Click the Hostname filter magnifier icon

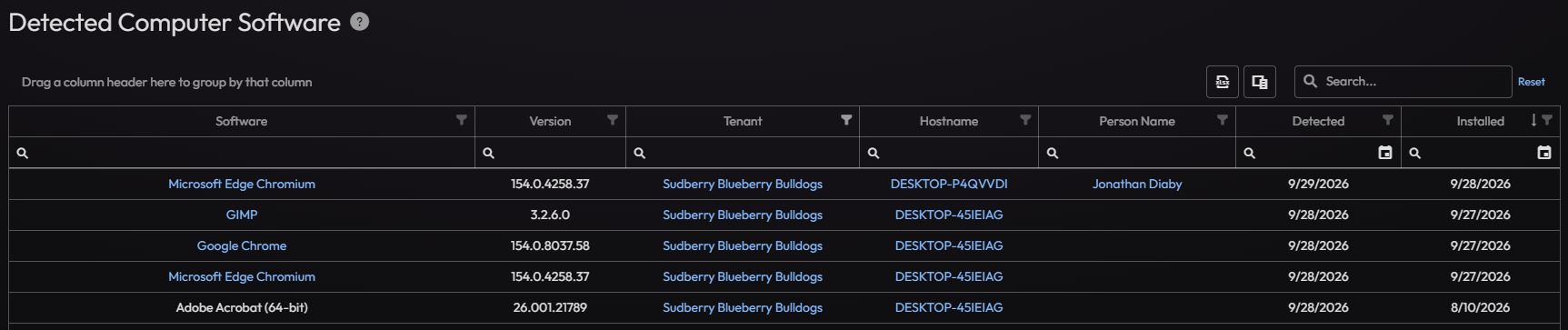coord(874,154)
